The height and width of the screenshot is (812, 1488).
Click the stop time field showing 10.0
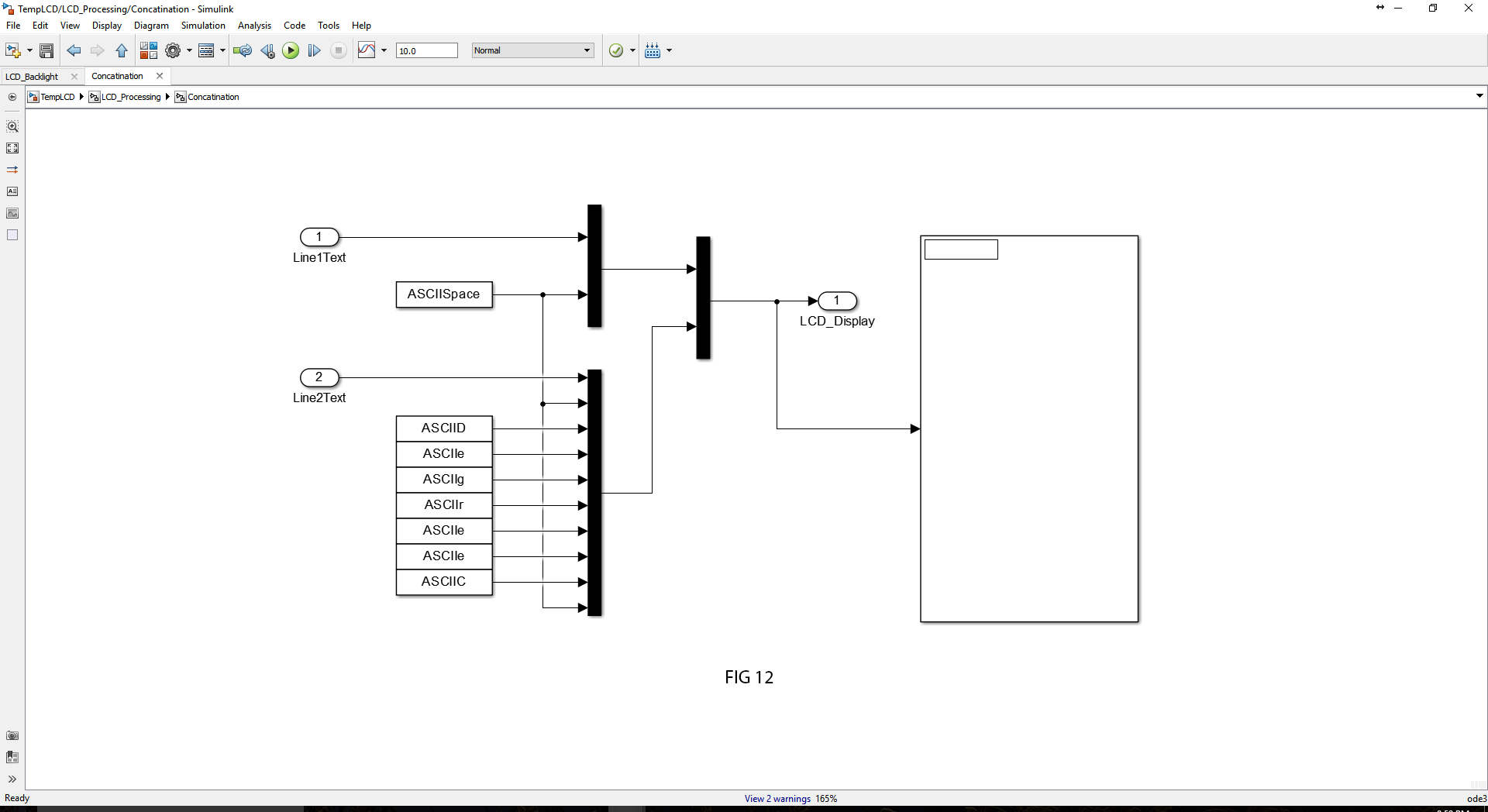[x=427, y=50]
